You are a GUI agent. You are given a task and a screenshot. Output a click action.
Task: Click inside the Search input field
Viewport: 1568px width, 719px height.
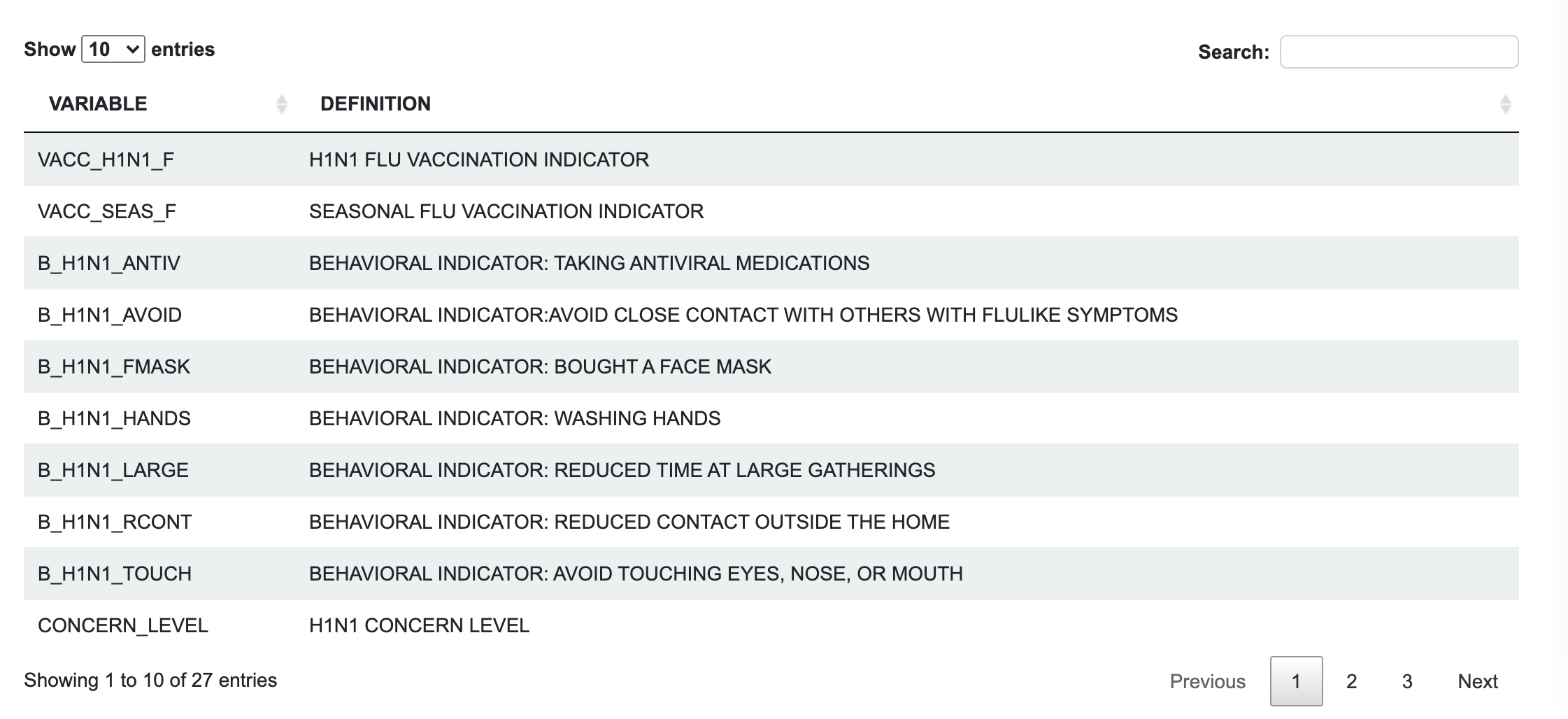pyautogui.click(x=1399, y=52)
